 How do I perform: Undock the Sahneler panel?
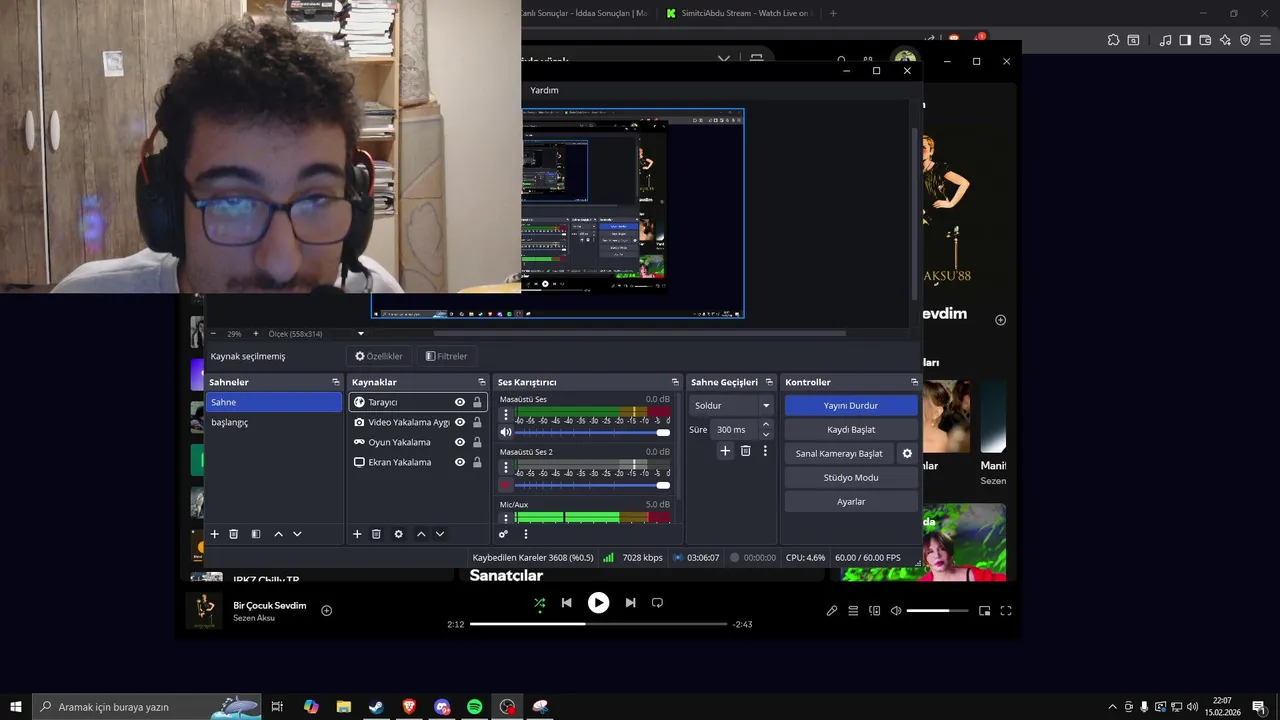[336, 382]
